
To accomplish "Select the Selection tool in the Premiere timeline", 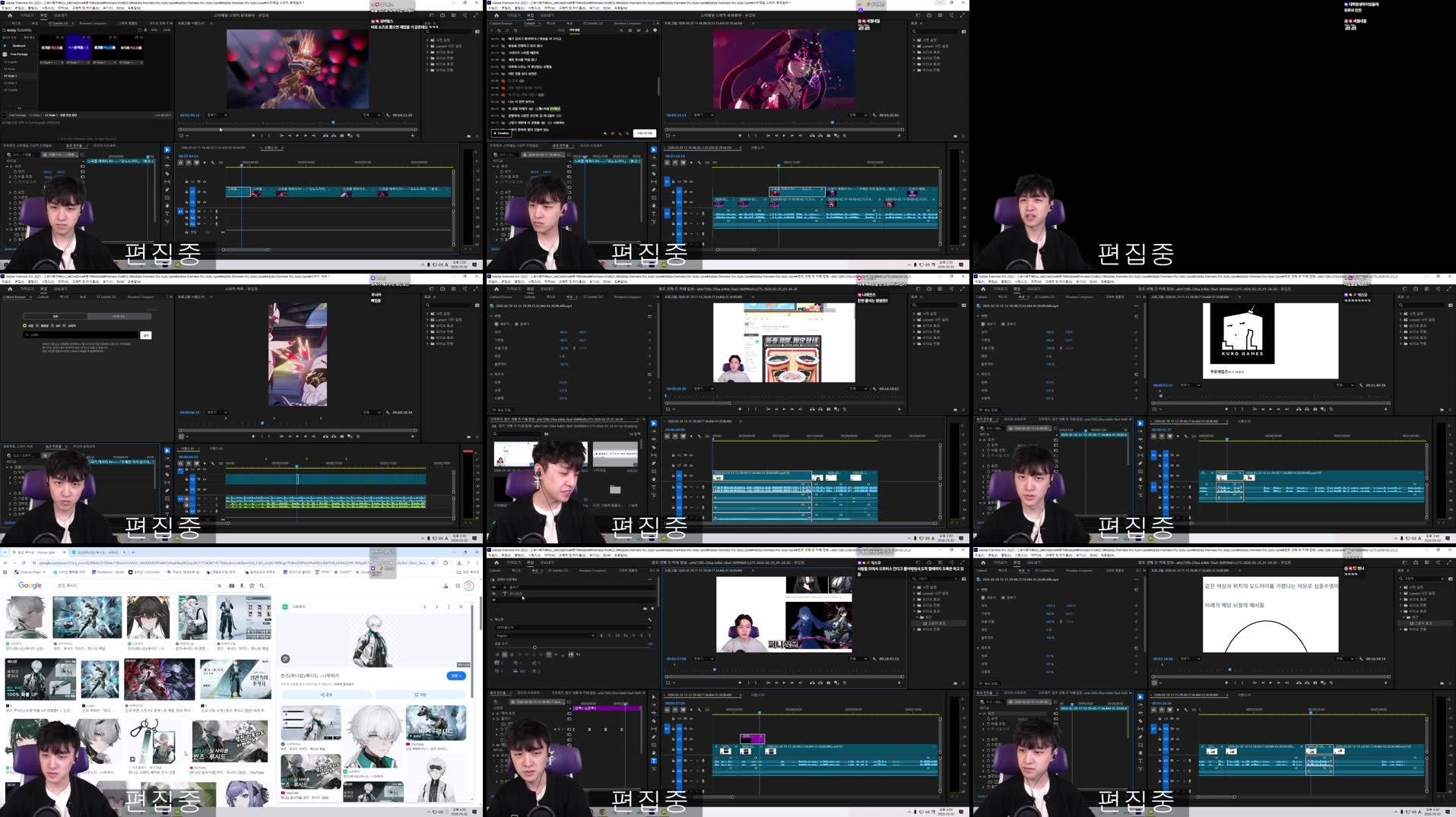I will [167, 150].
